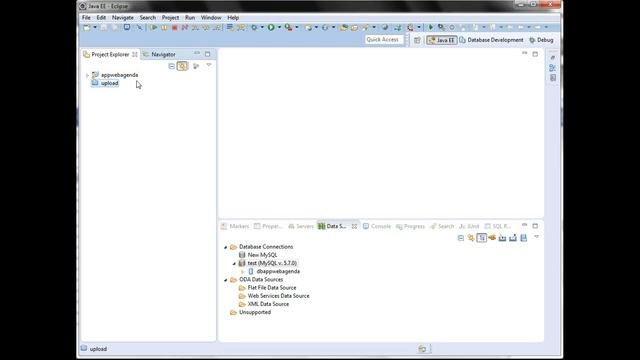
Task: Click the red Terminate stop icon
Action: (174, 27)
